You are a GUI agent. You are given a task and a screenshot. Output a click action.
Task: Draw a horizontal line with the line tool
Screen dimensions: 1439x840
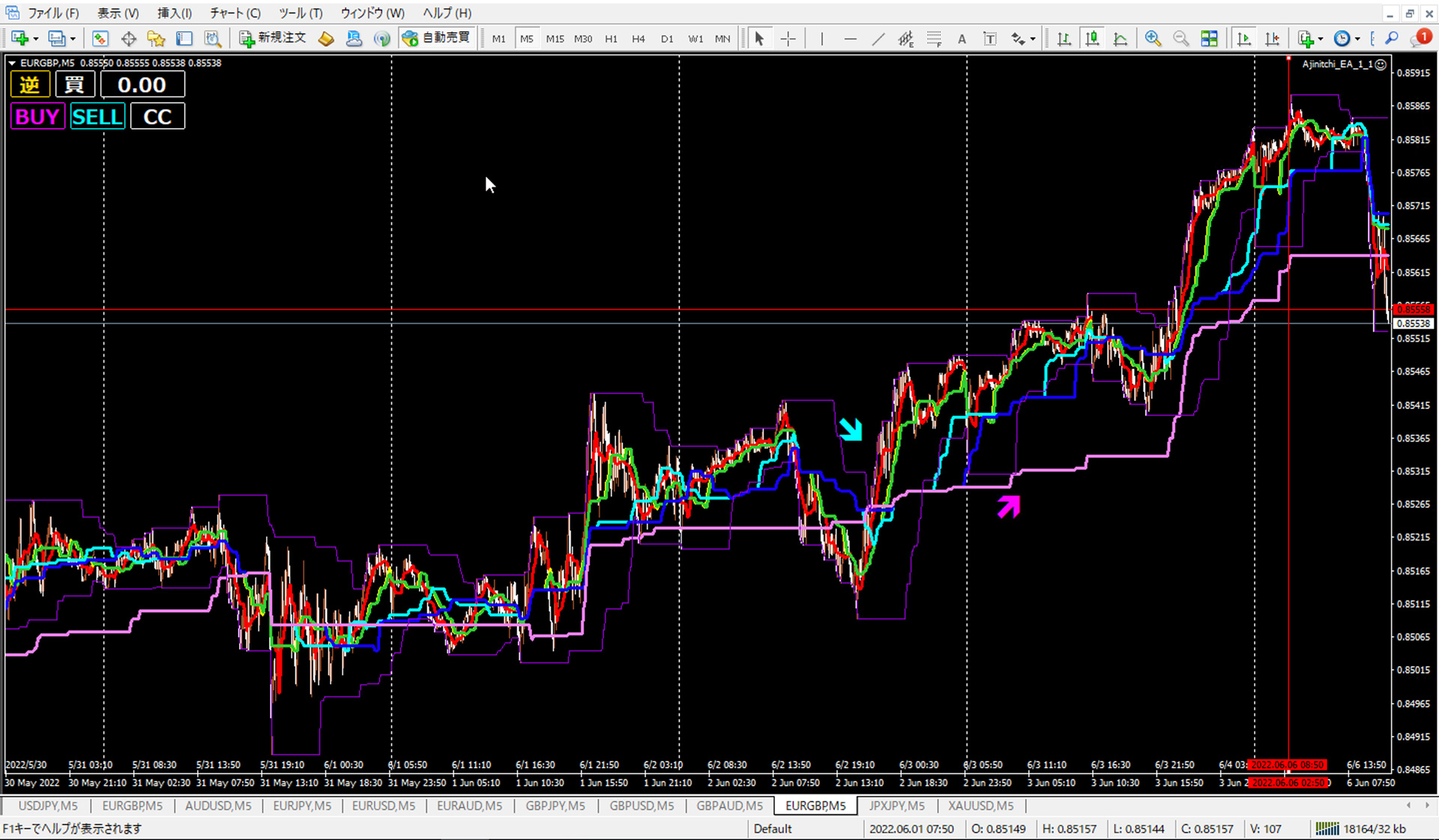pos(850,39)
